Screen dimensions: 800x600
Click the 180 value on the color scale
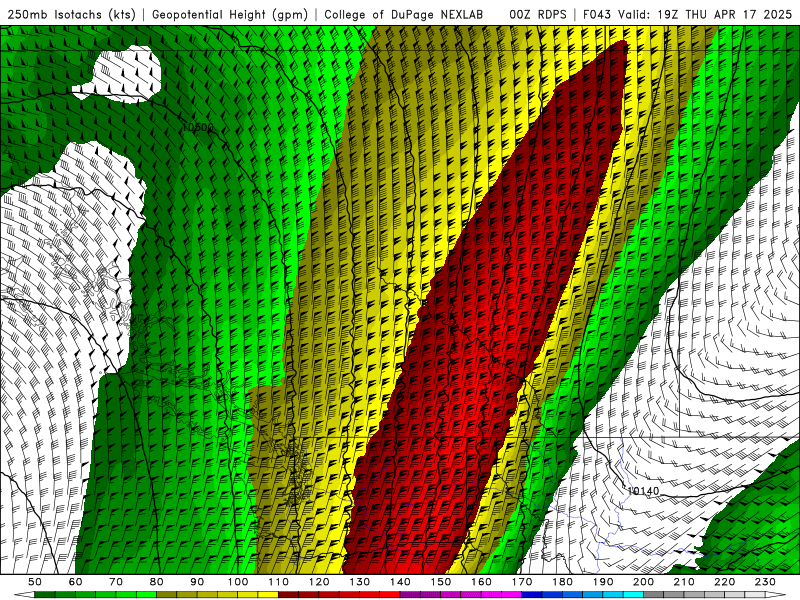pos(563,582)
